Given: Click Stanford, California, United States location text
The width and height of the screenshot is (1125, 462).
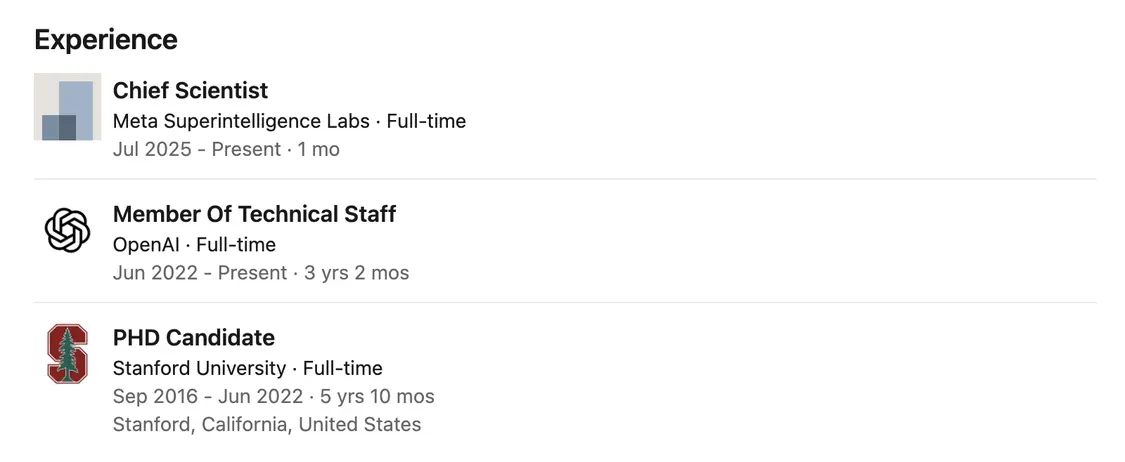Looking at the screenshot, I should tap(267, 425).
